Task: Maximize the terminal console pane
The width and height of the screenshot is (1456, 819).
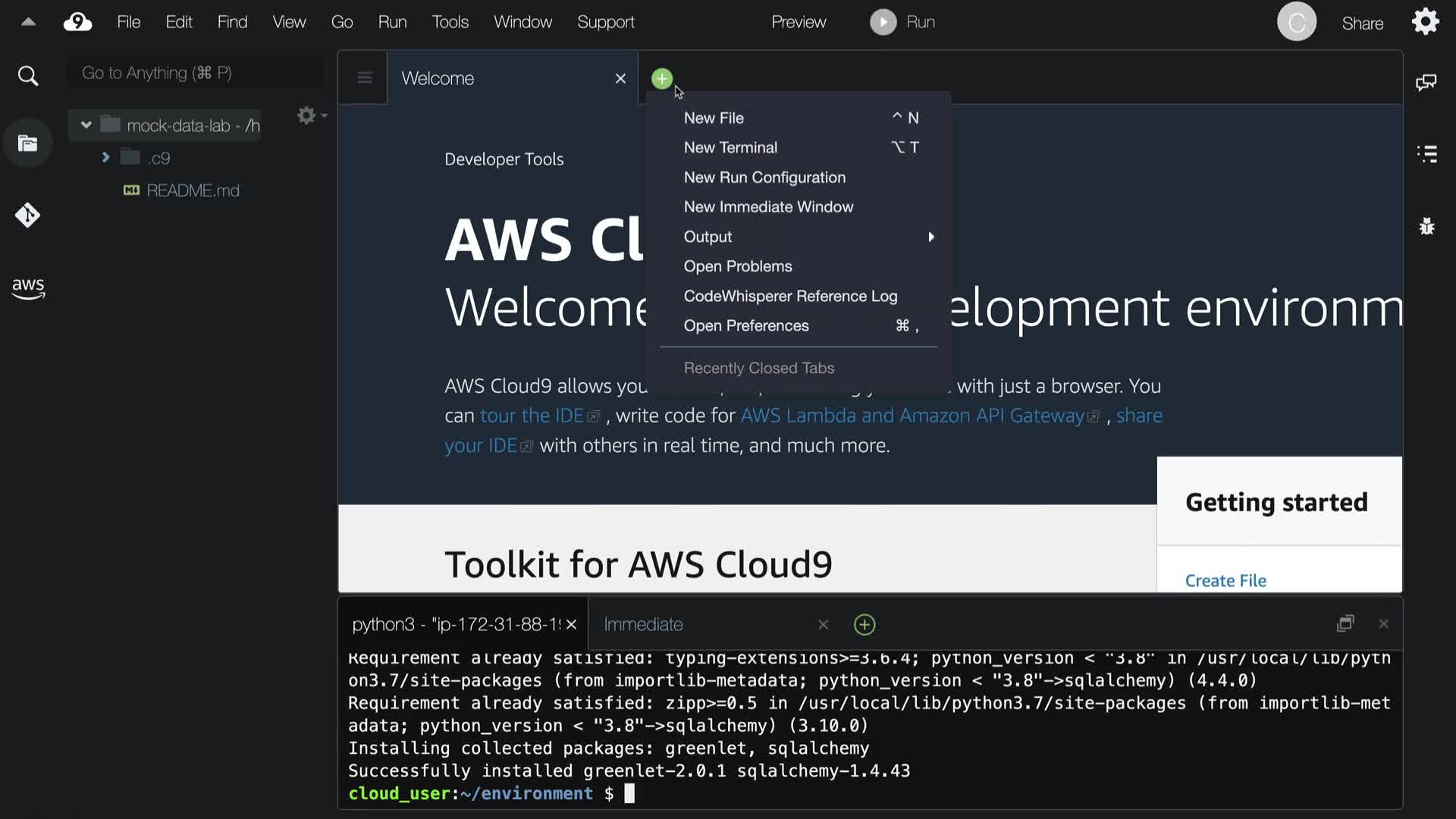Action: [x=1345, y=623]
